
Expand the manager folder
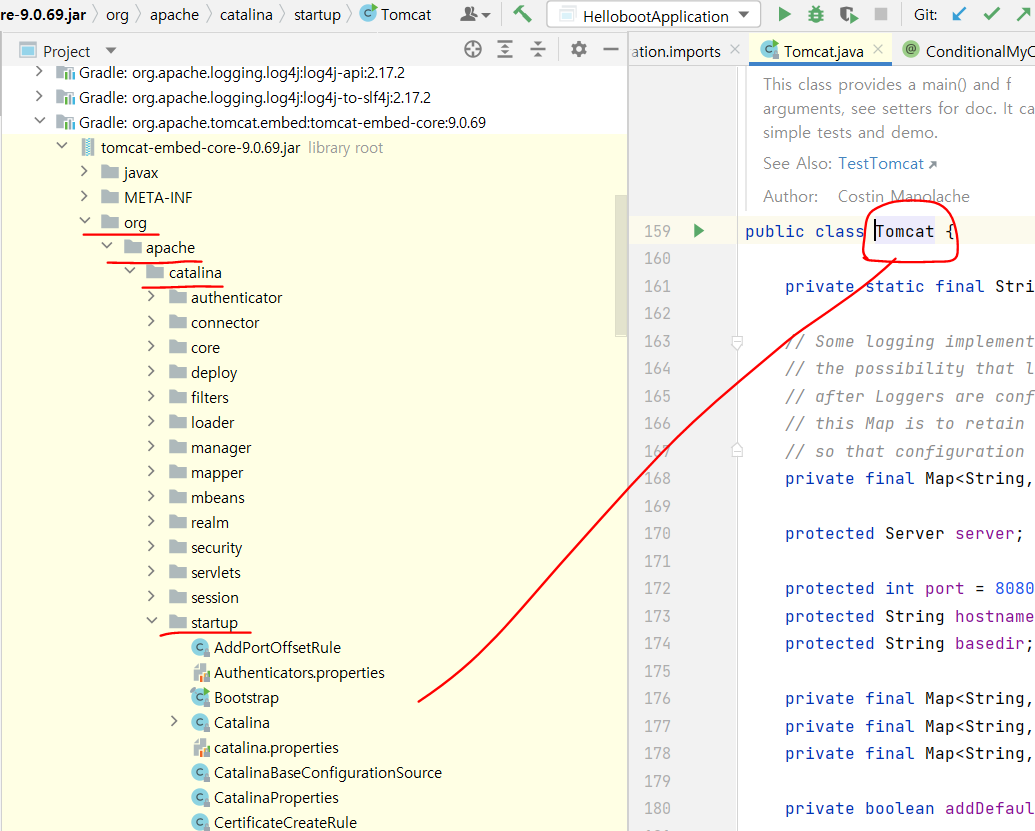tap(151, 447)
